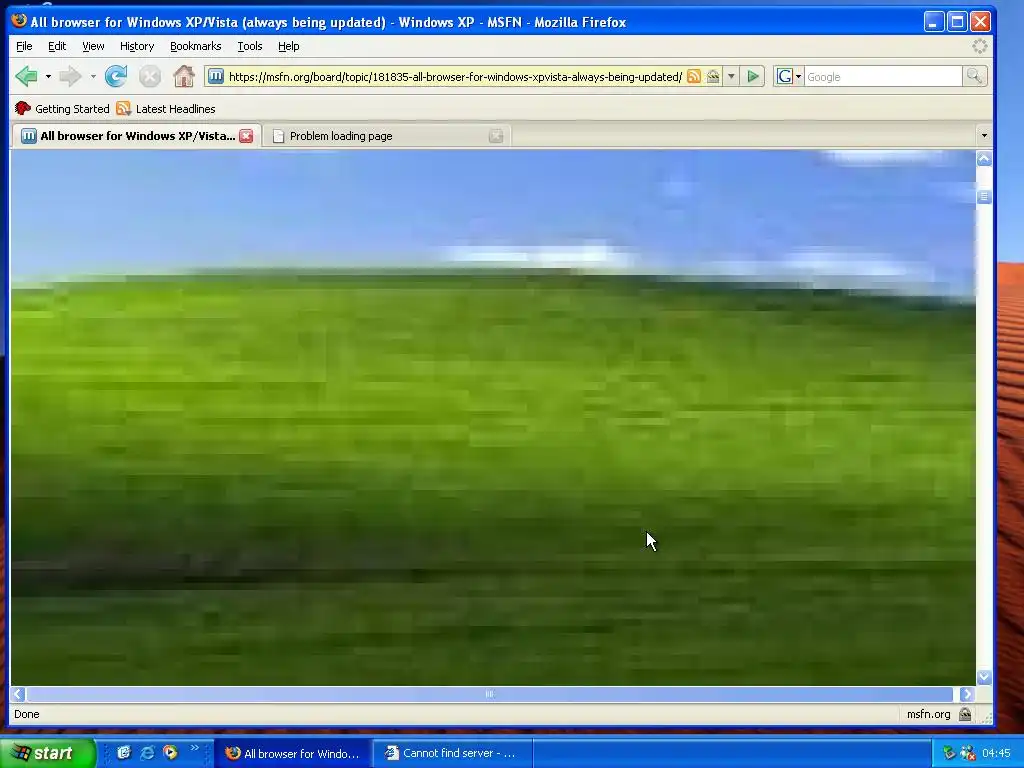Open the Latest Headlines live bookmark
Viewport: 1024px width, 768px height.
pos(166,108)
